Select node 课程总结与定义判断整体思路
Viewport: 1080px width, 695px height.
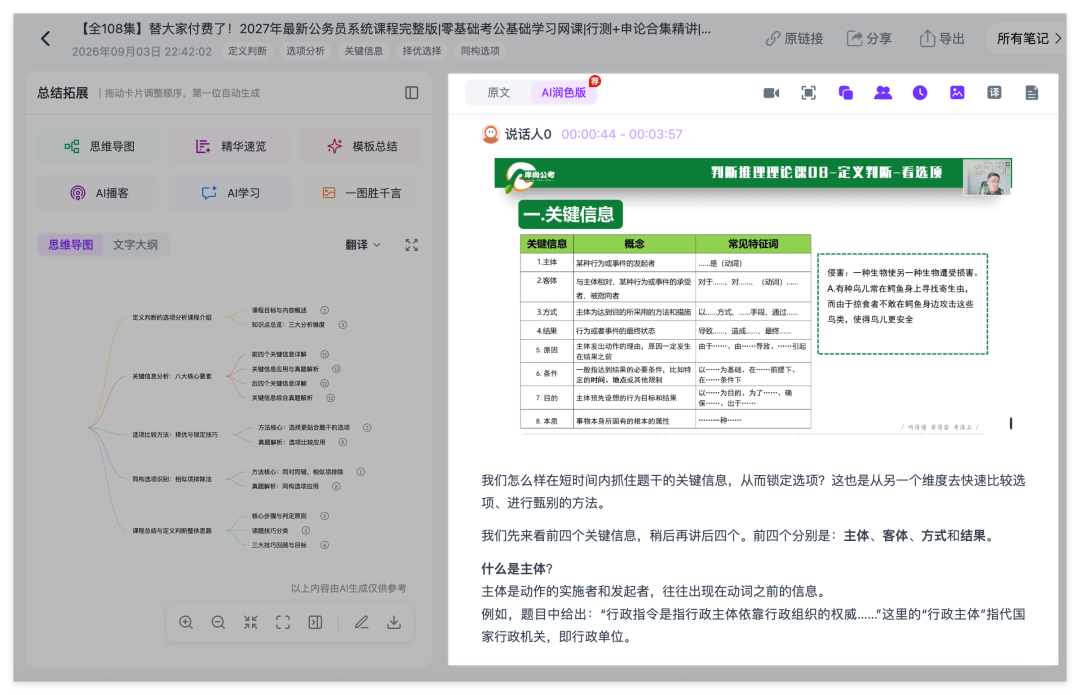(172, 531)
